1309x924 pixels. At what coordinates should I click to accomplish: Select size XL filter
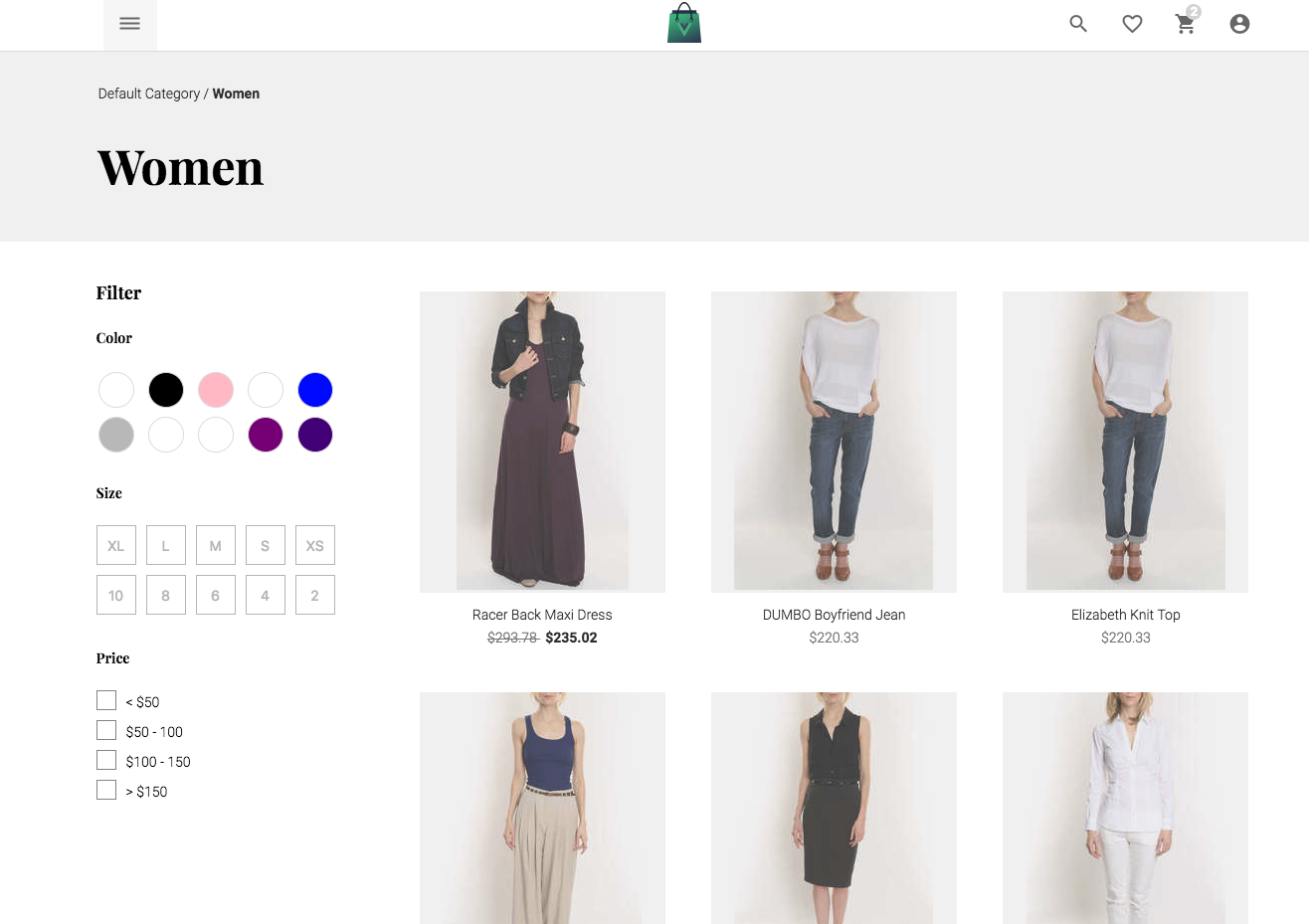point(116,545)
